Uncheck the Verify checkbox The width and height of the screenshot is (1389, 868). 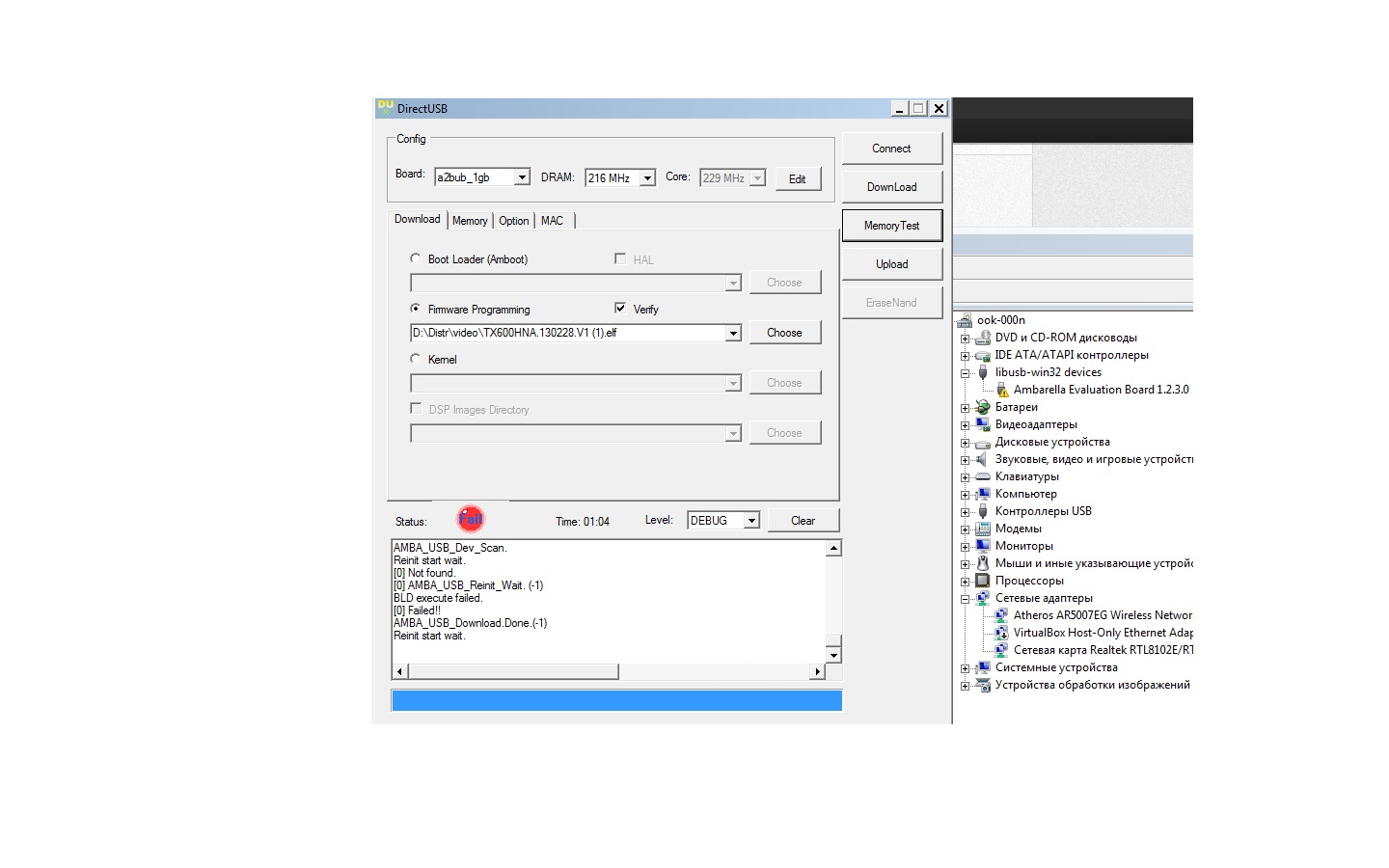pos(620,309)
